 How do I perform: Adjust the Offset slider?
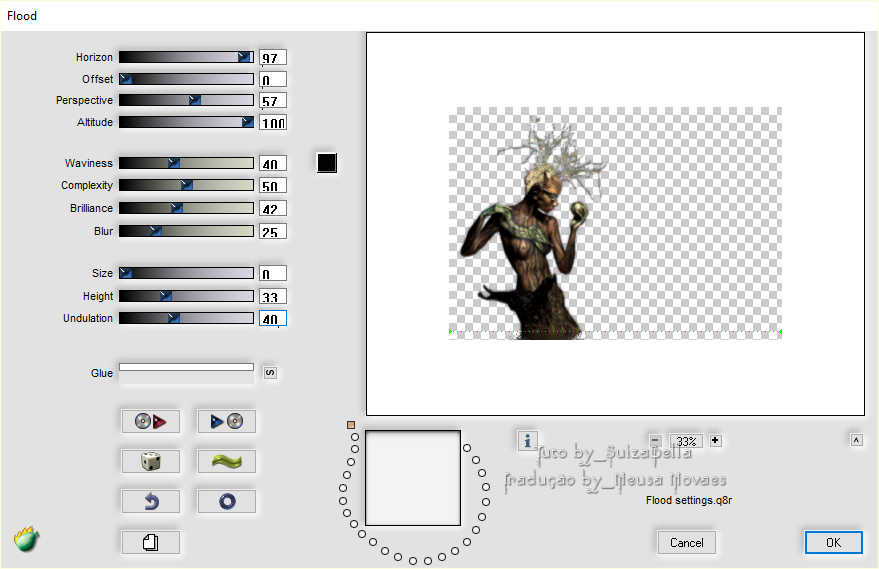[186, 79]
